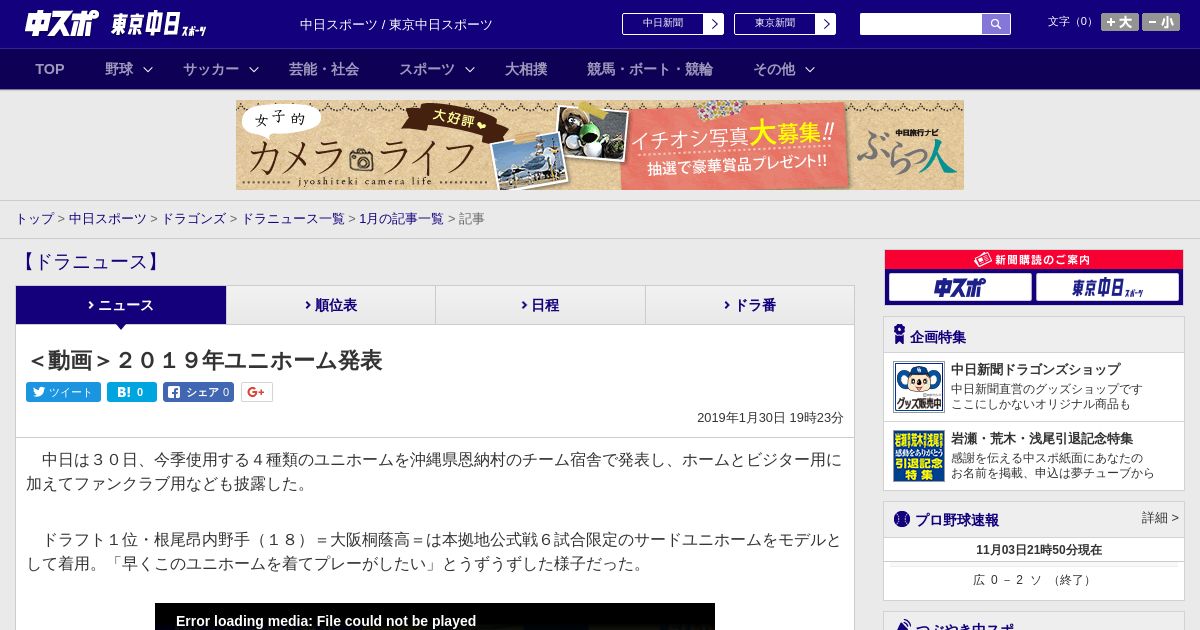The image size is (1200, 630).
Task: Increase text size with 大 button
Action: click(x=1120, y=22)
